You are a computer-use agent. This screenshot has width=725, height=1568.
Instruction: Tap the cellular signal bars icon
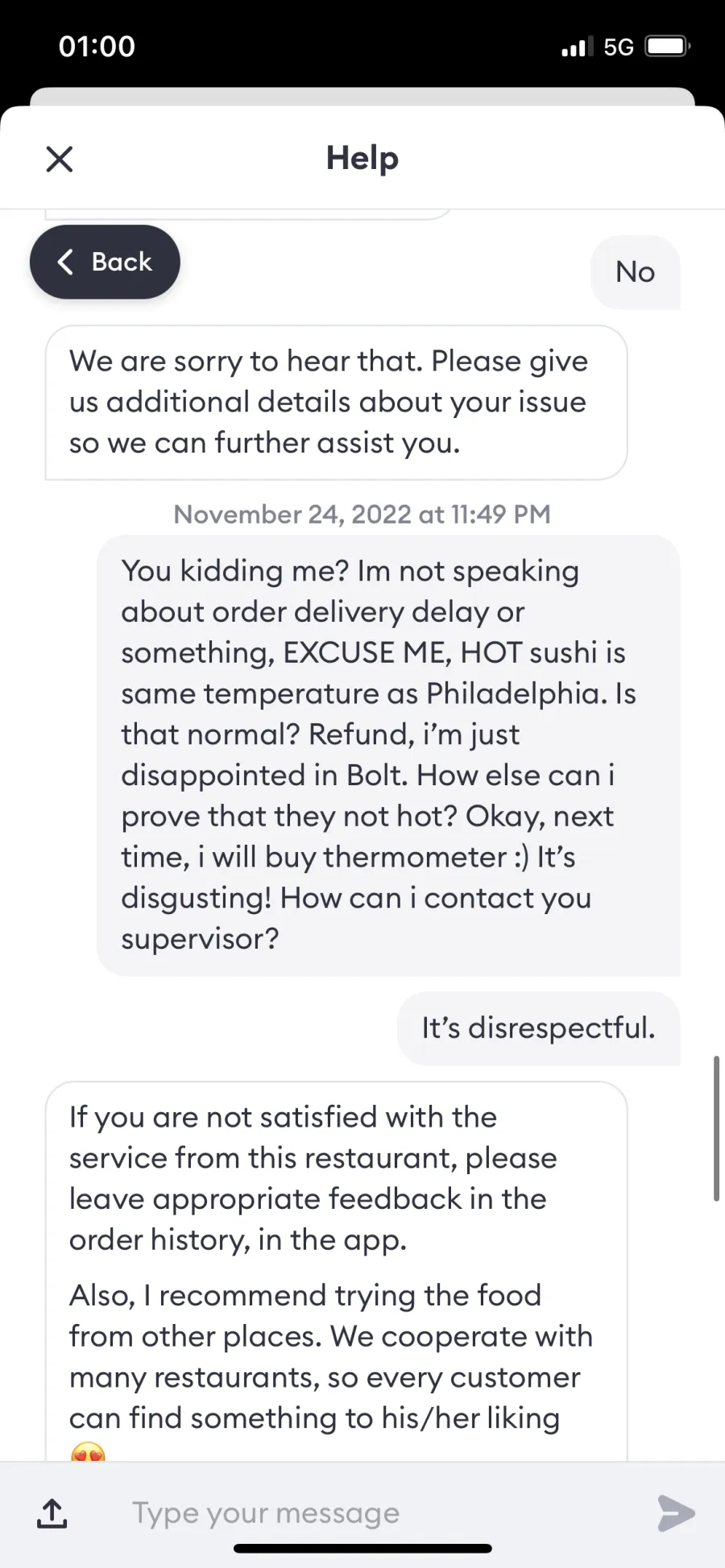(x=578, y=47)
